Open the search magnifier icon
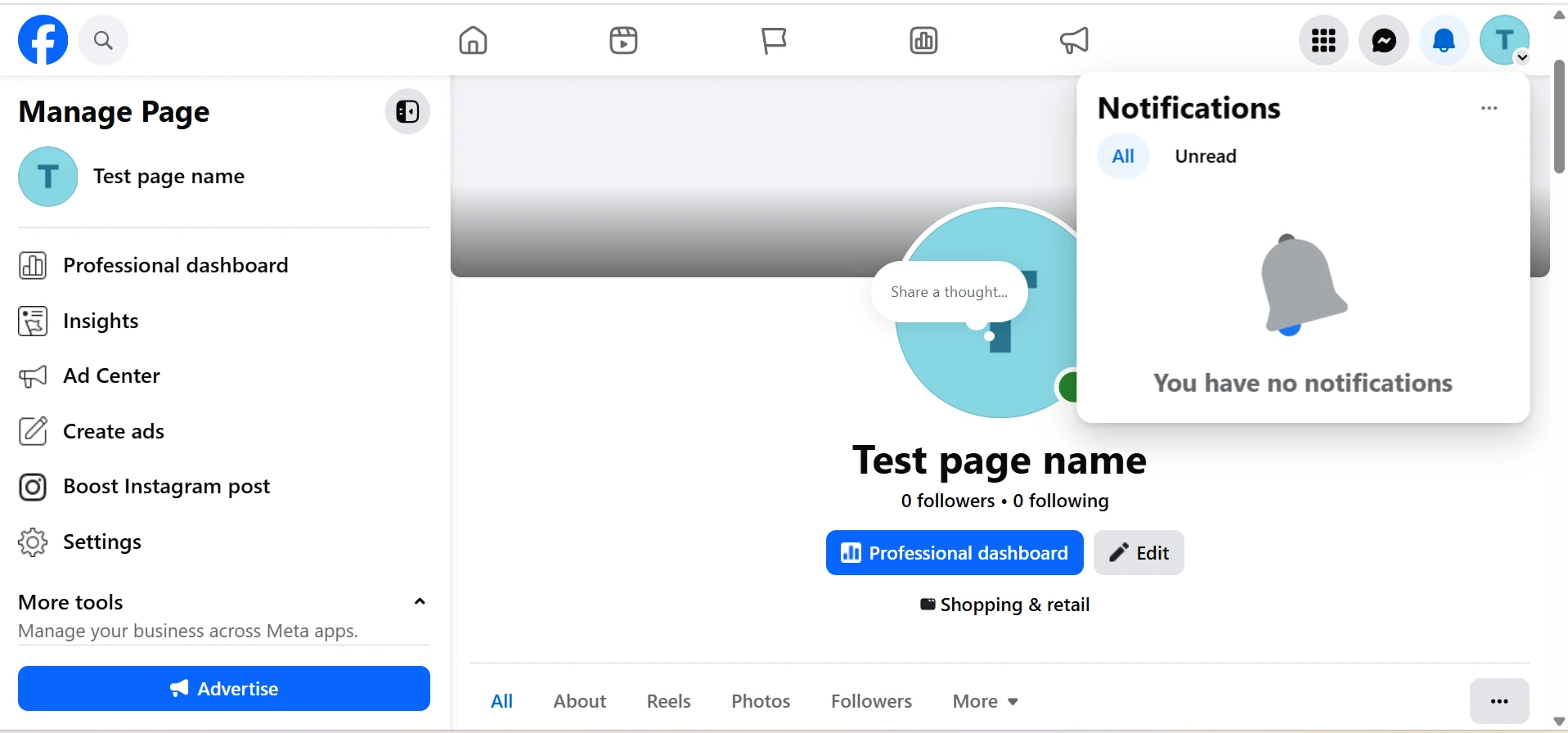Image resolution: width=1568 pixels, height=733 pixels. tap(103, 40)
